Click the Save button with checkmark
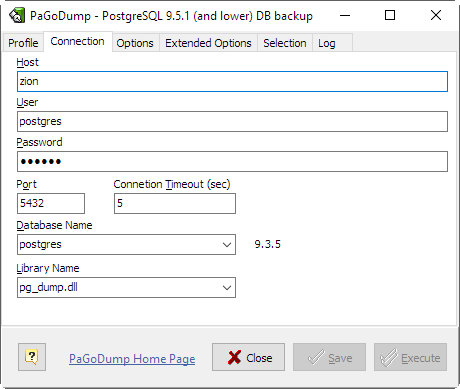 (329, 357)
